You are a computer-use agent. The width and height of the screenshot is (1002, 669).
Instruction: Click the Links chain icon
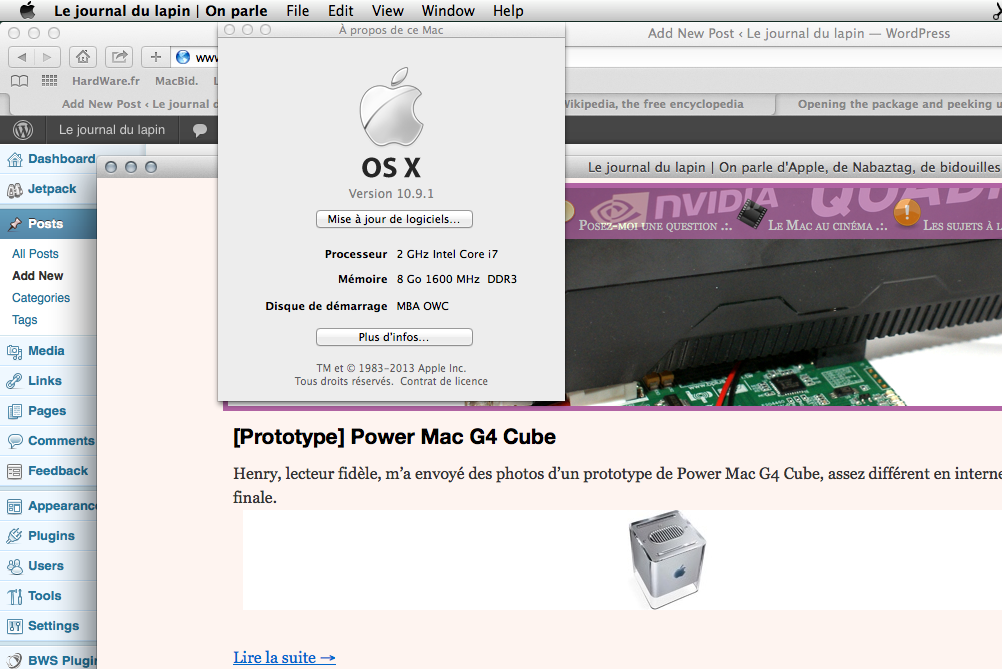15,381
